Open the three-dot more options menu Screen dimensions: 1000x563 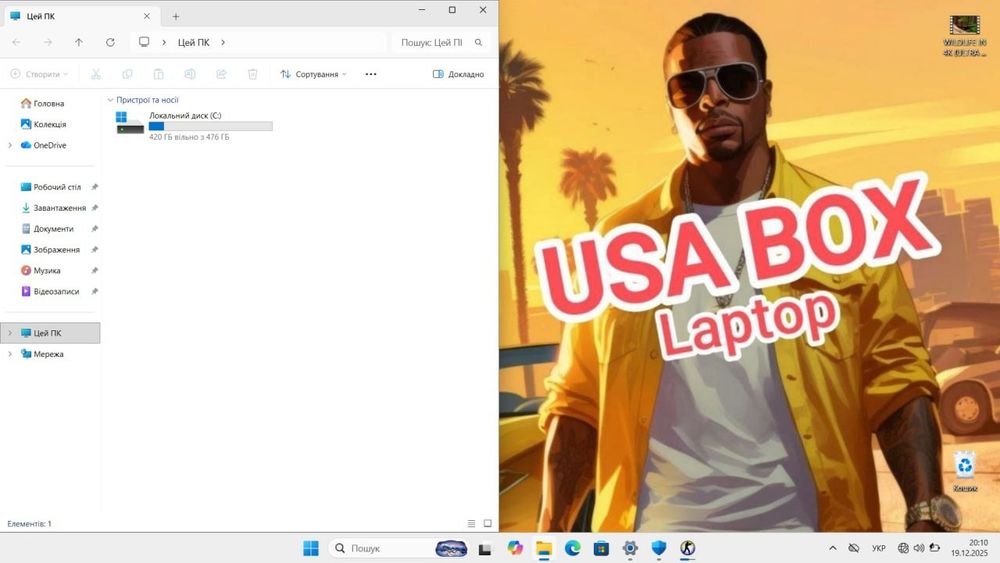pyautogui.click(x=371, y=74)
